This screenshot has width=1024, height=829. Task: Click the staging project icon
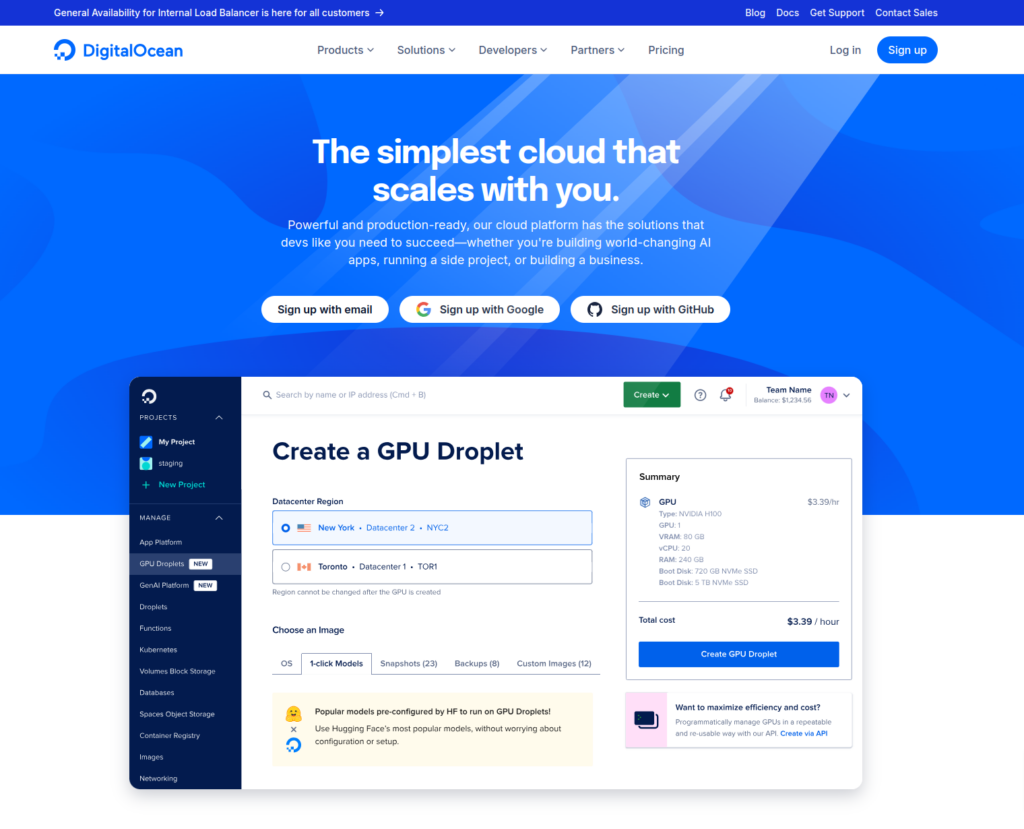click(146, 464)
